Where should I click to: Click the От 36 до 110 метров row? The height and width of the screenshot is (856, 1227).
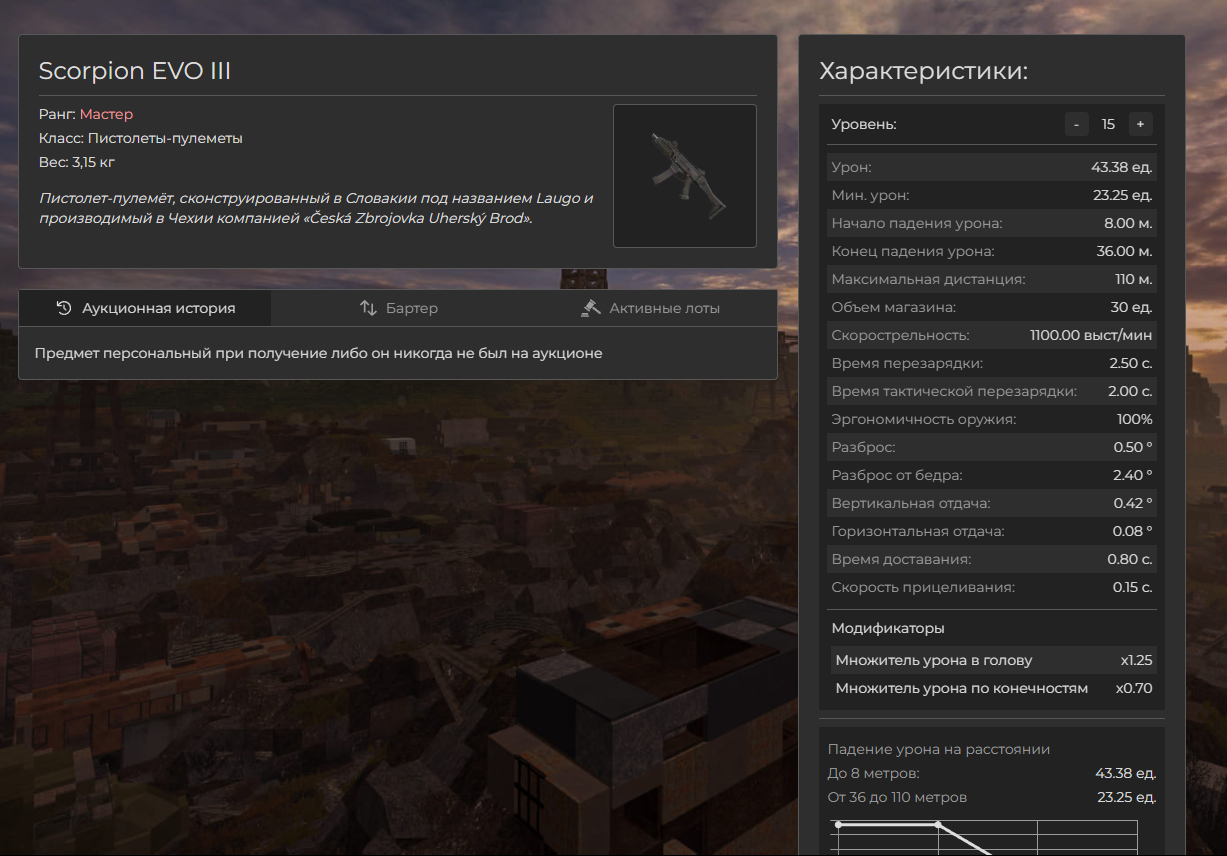tap(992, 797)
